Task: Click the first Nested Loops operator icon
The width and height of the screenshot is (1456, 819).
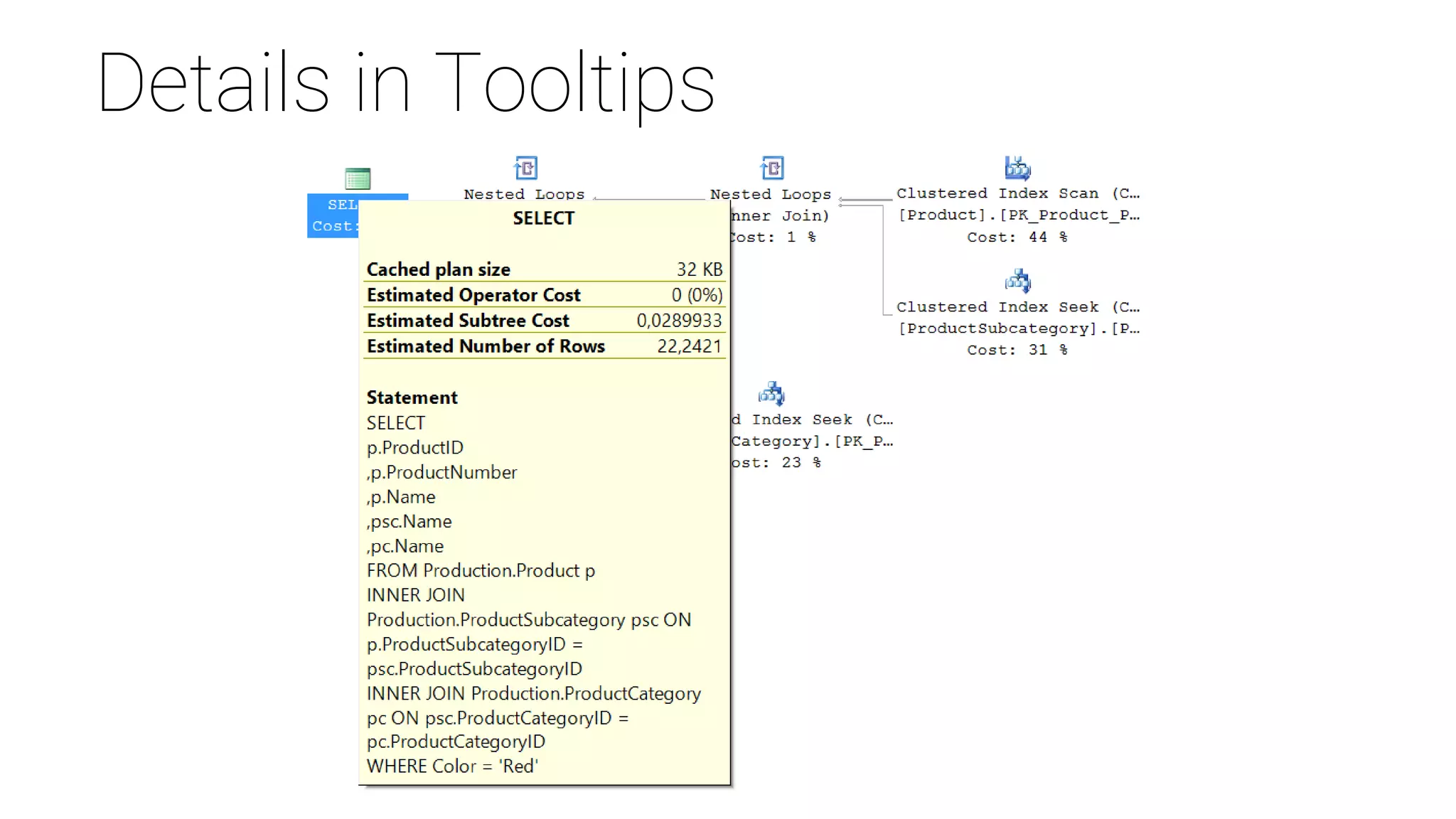Action: pyautogui.click(x=526, y=168)
